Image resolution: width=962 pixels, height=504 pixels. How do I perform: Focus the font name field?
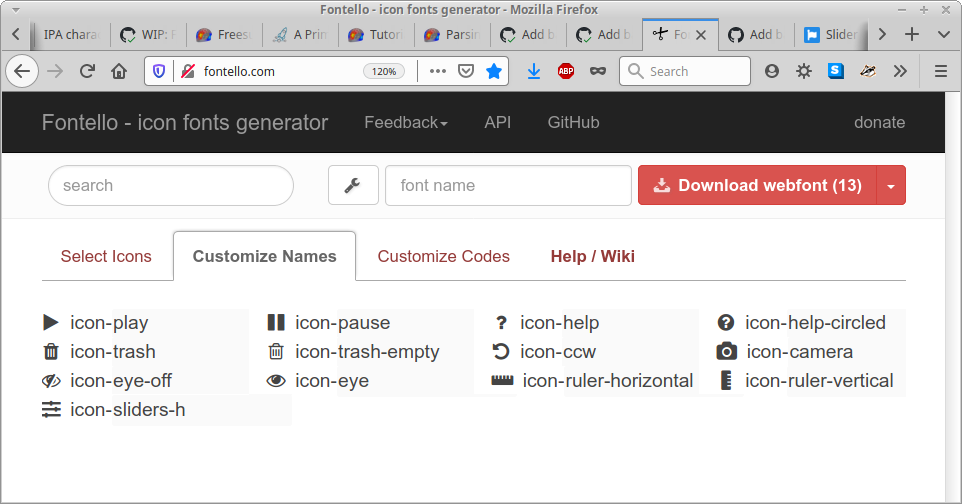point(508,185)
